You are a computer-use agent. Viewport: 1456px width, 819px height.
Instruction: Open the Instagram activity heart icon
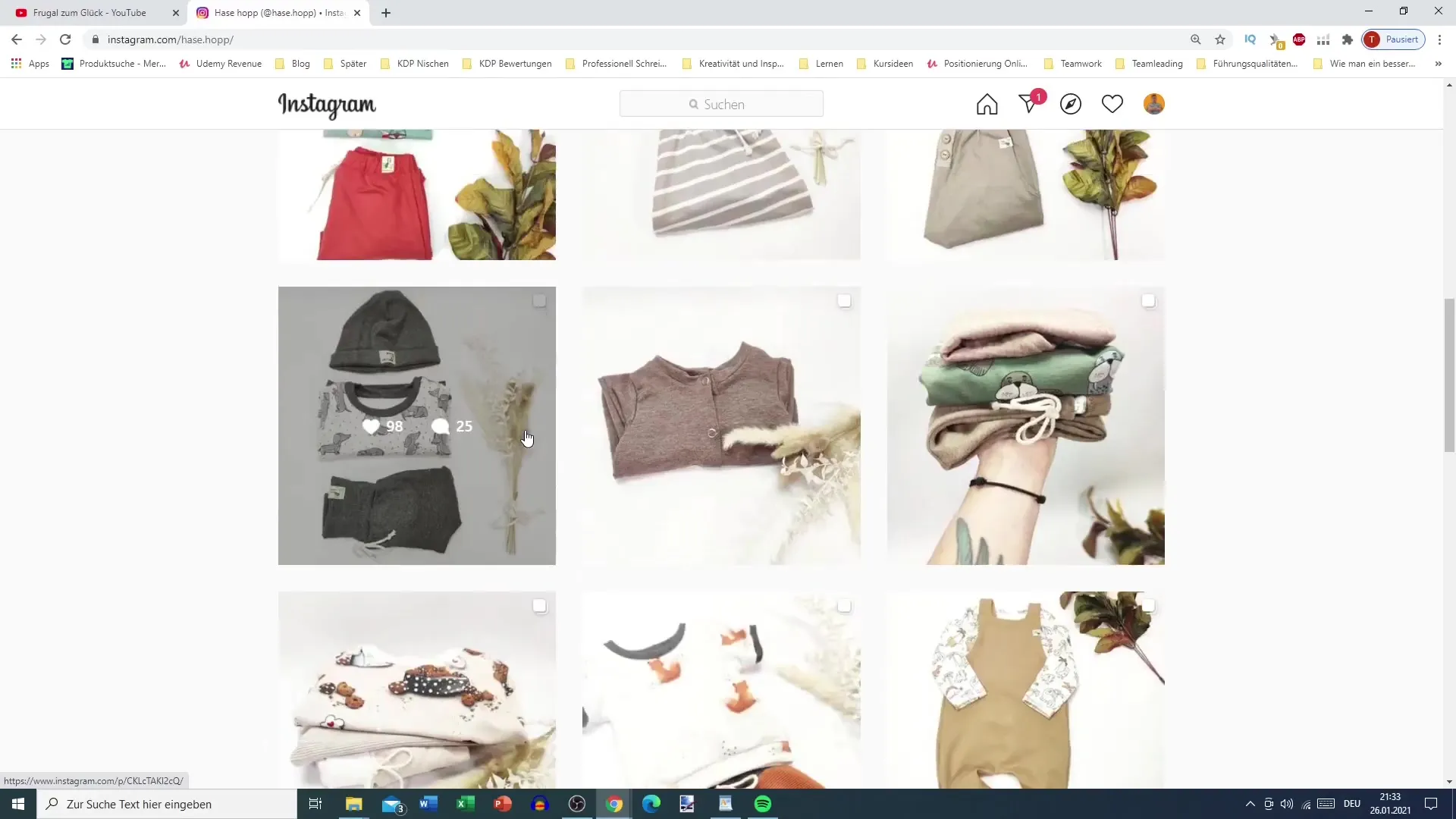(1112, 104)
